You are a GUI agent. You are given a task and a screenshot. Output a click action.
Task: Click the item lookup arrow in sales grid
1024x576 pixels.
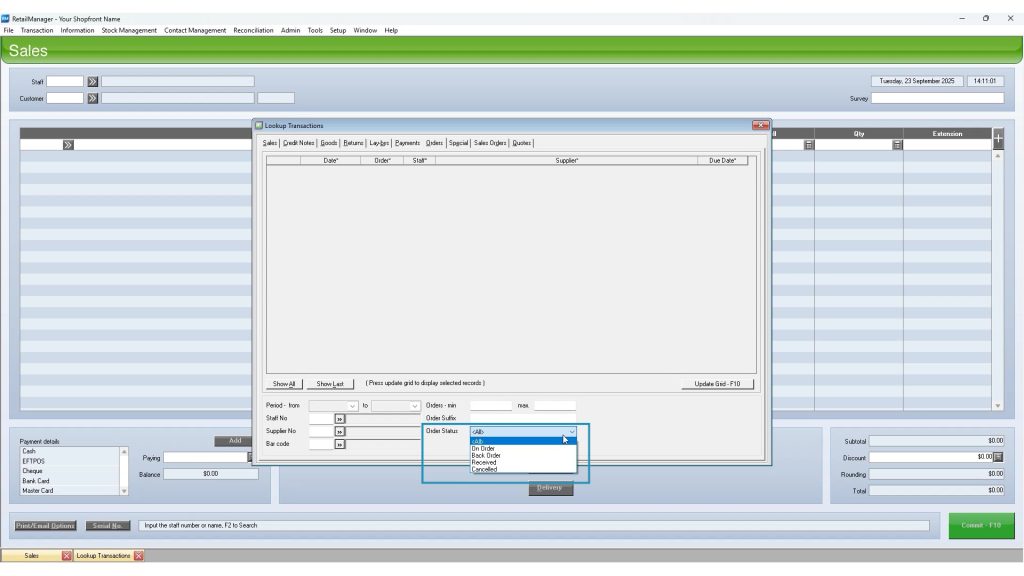point(68,145)
